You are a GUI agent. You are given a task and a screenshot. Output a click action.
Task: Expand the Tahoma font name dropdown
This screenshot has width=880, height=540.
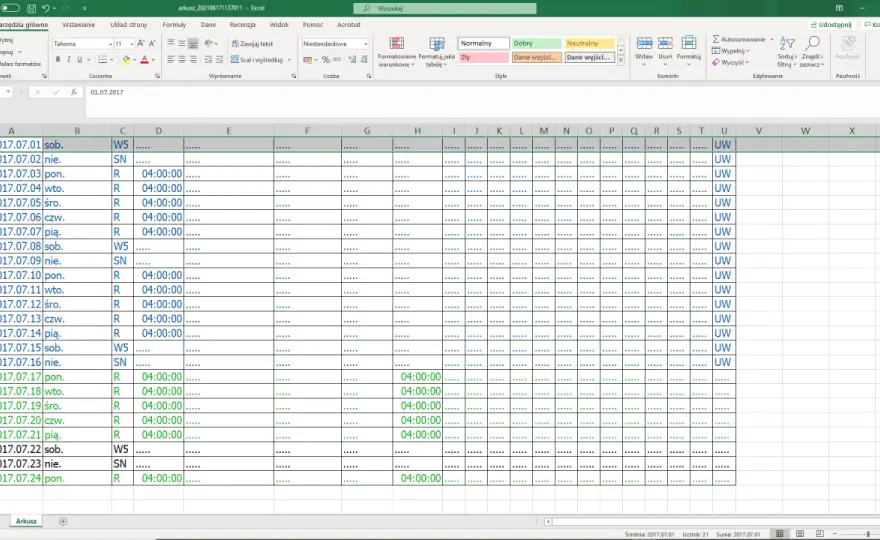click(x=110, y=44)
